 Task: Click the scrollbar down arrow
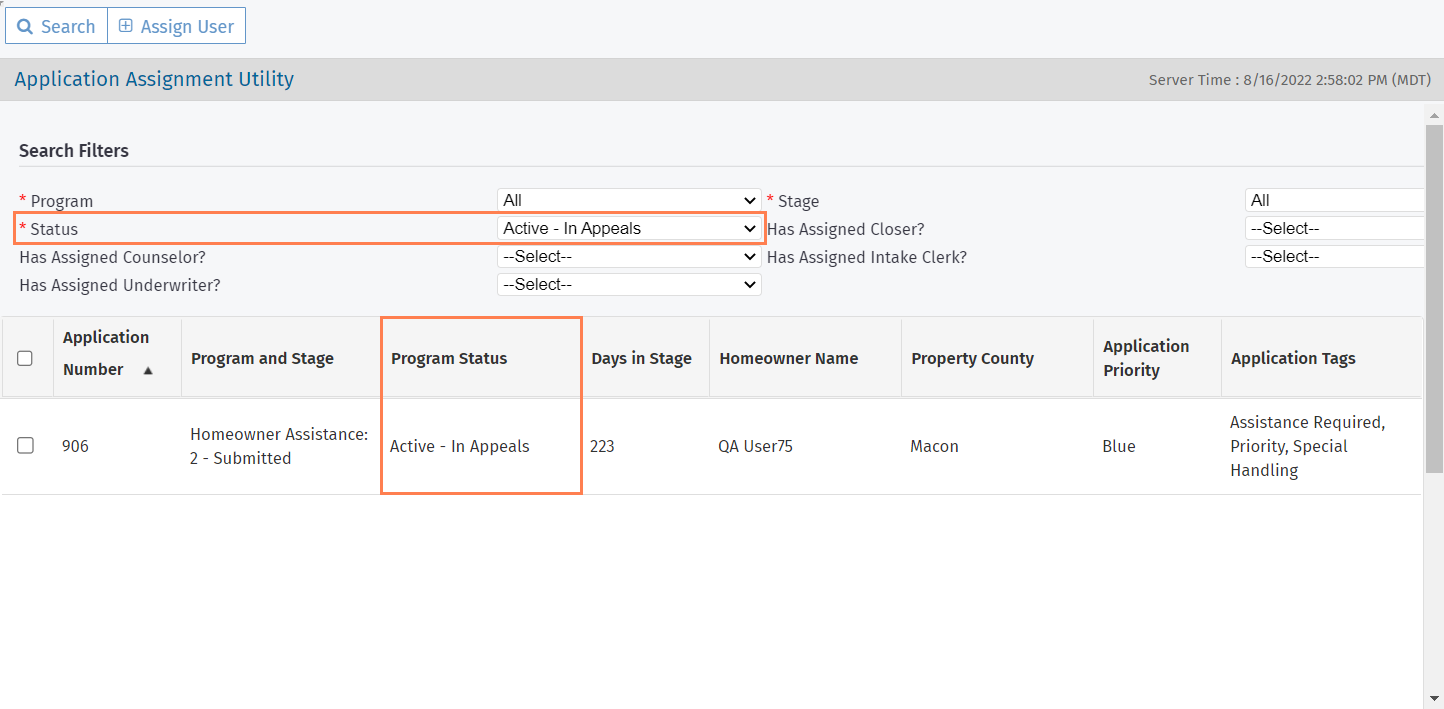[1435, 698]
